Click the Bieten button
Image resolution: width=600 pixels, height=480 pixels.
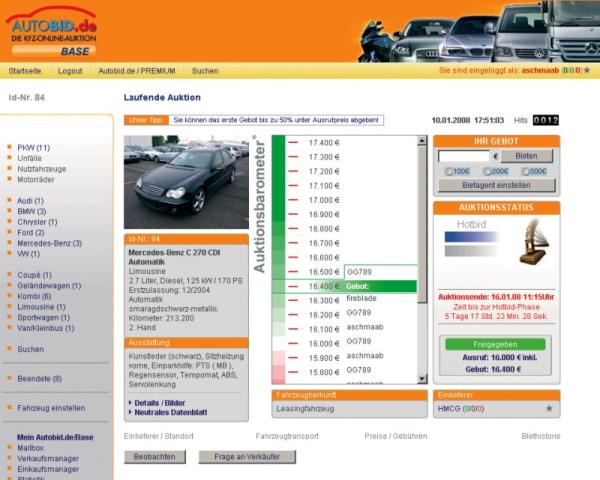pyautogui.click(x=527, y=156)
